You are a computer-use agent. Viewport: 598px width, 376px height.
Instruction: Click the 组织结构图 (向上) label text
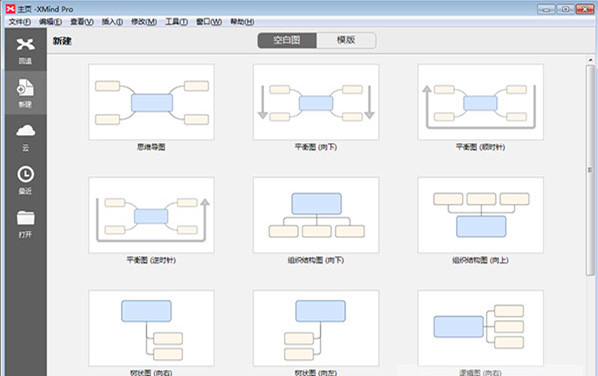tap(481, 260)
